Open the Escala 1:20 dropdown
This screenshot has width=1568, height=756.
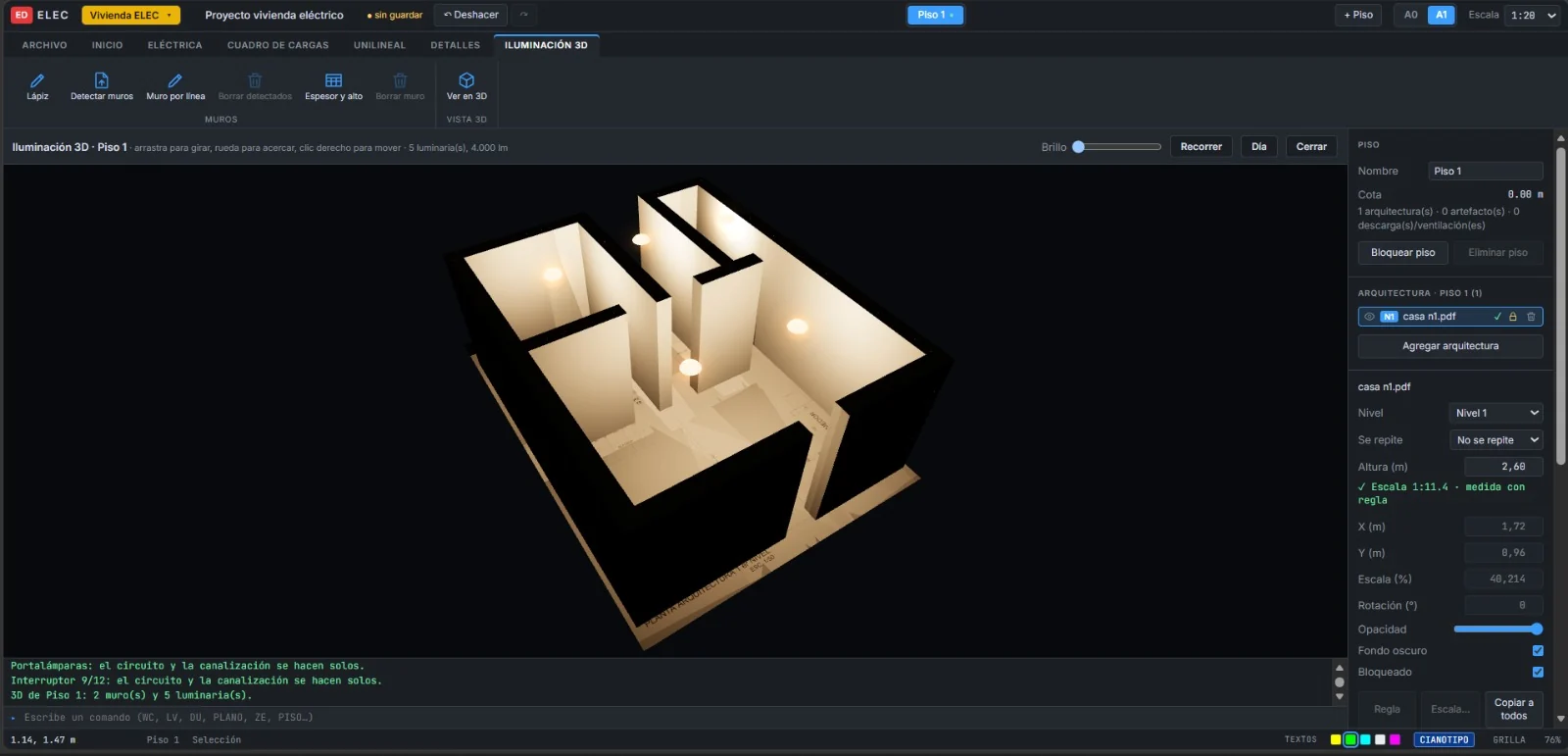point(1534,15)
